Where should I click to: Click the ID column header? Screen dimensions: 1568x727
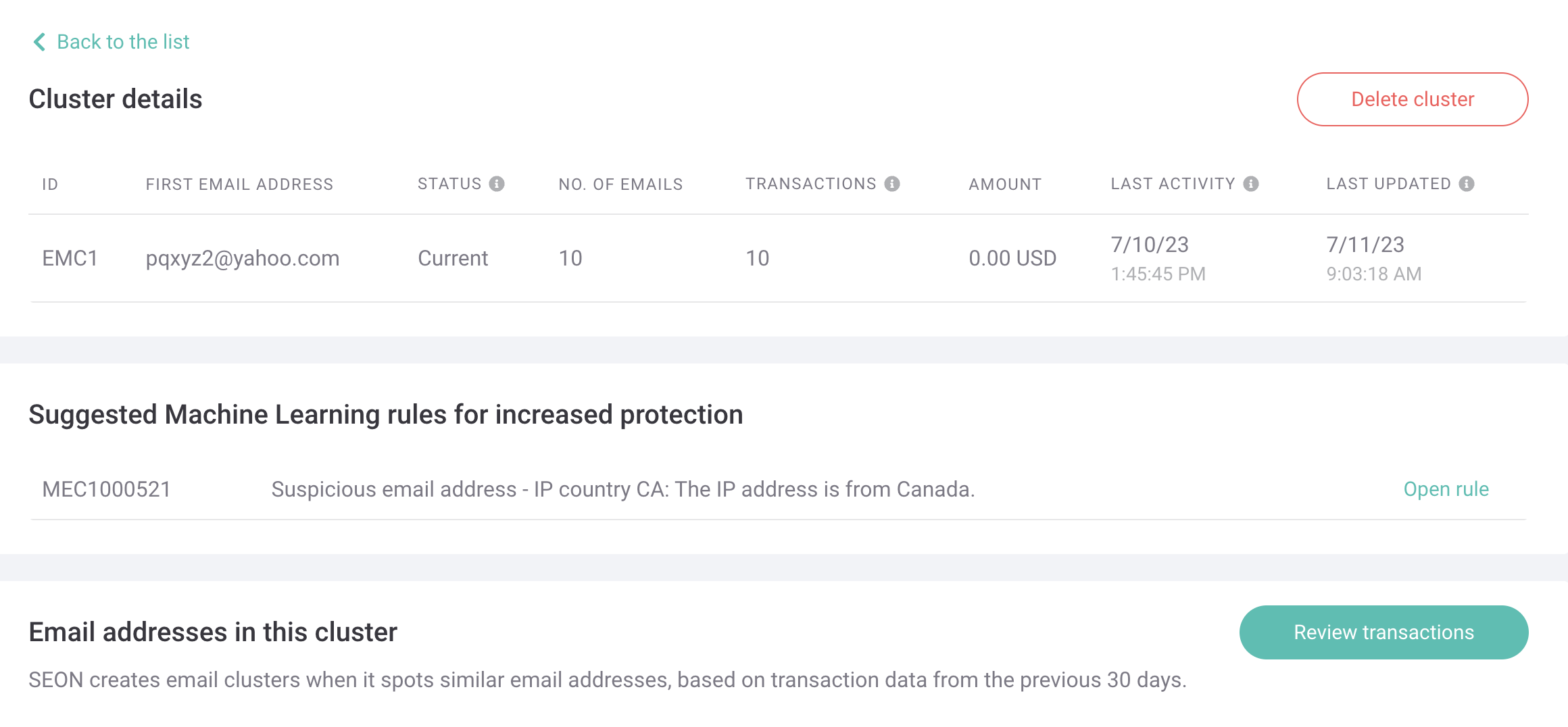click(50, 184)
